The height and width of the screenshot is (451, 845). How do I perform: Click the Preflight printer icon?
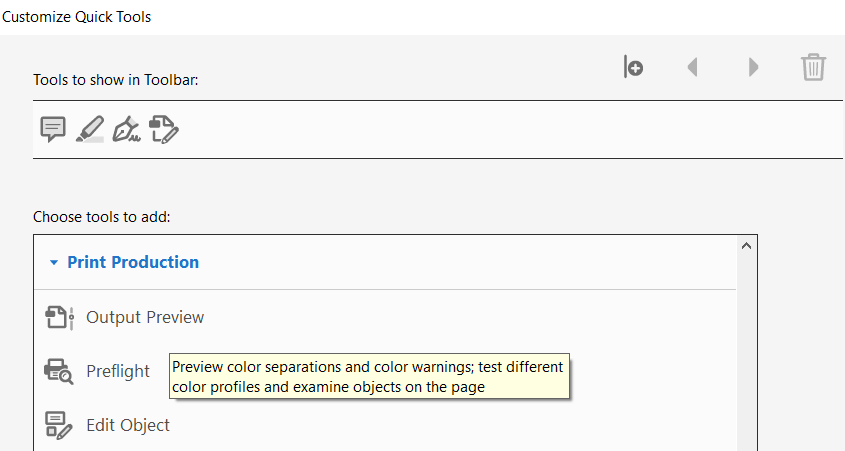point(59,371)
